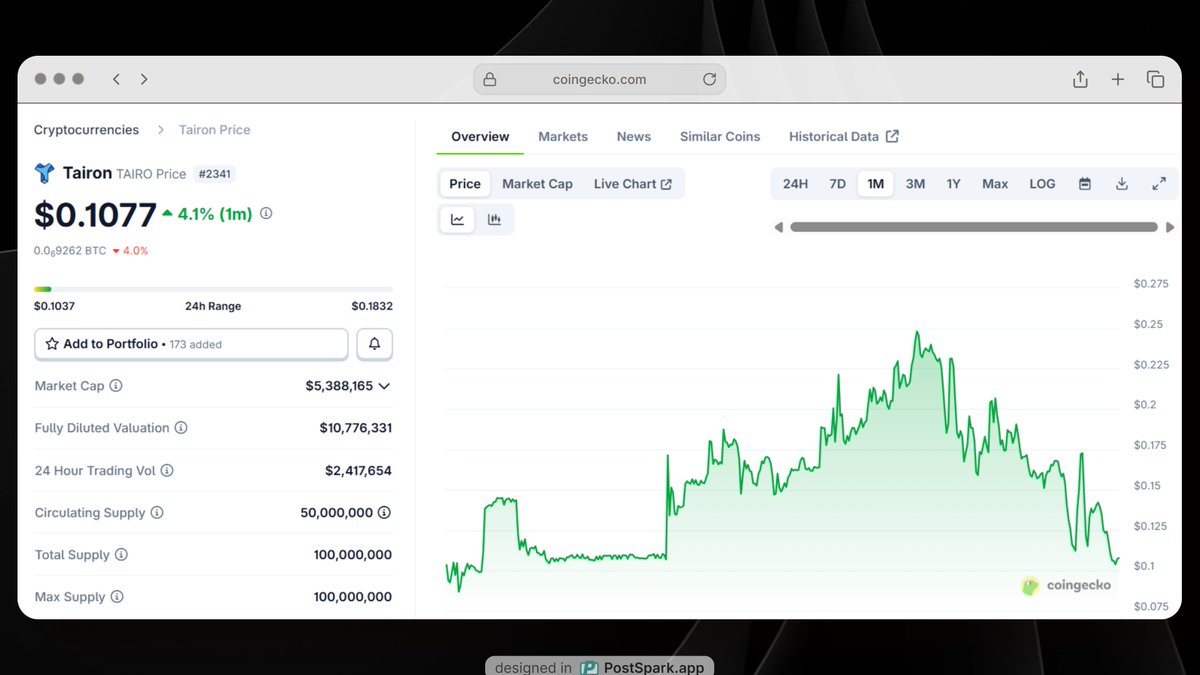Click the Fully Diluted Valuation info icon

[181, 428]
